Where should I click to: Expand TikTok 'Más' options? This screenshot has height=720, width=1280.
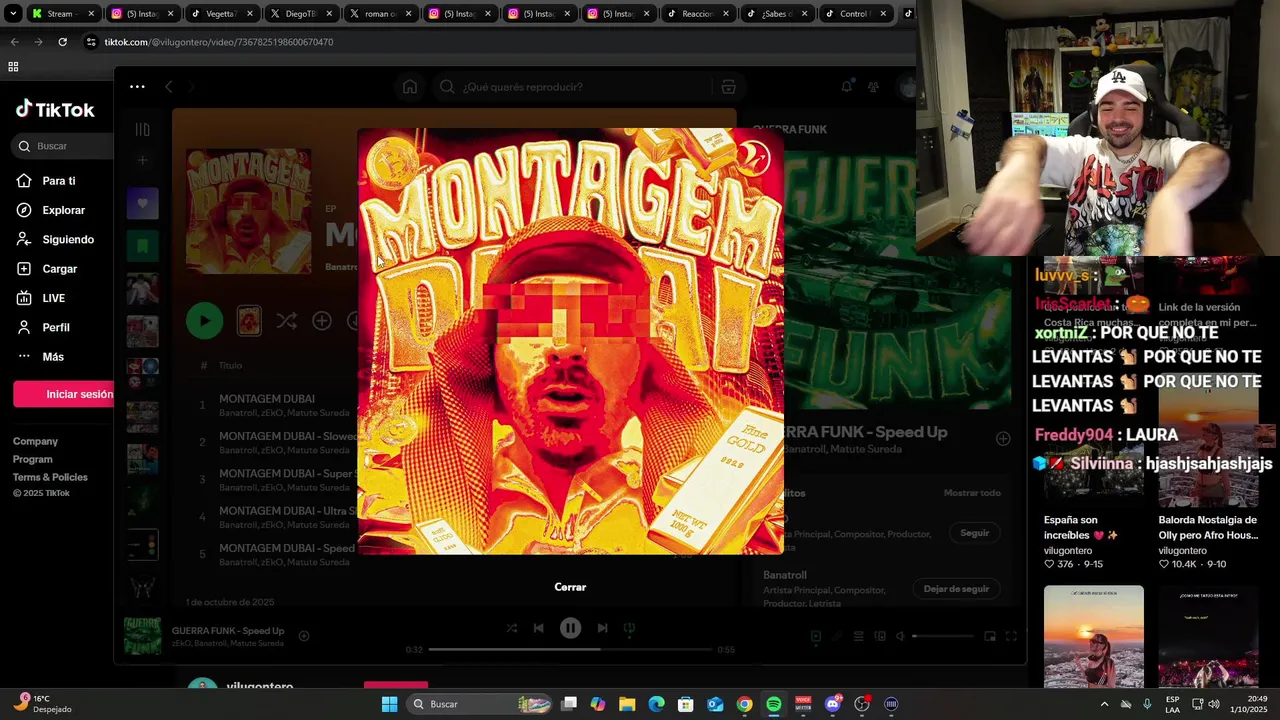(x=53, y=357)
